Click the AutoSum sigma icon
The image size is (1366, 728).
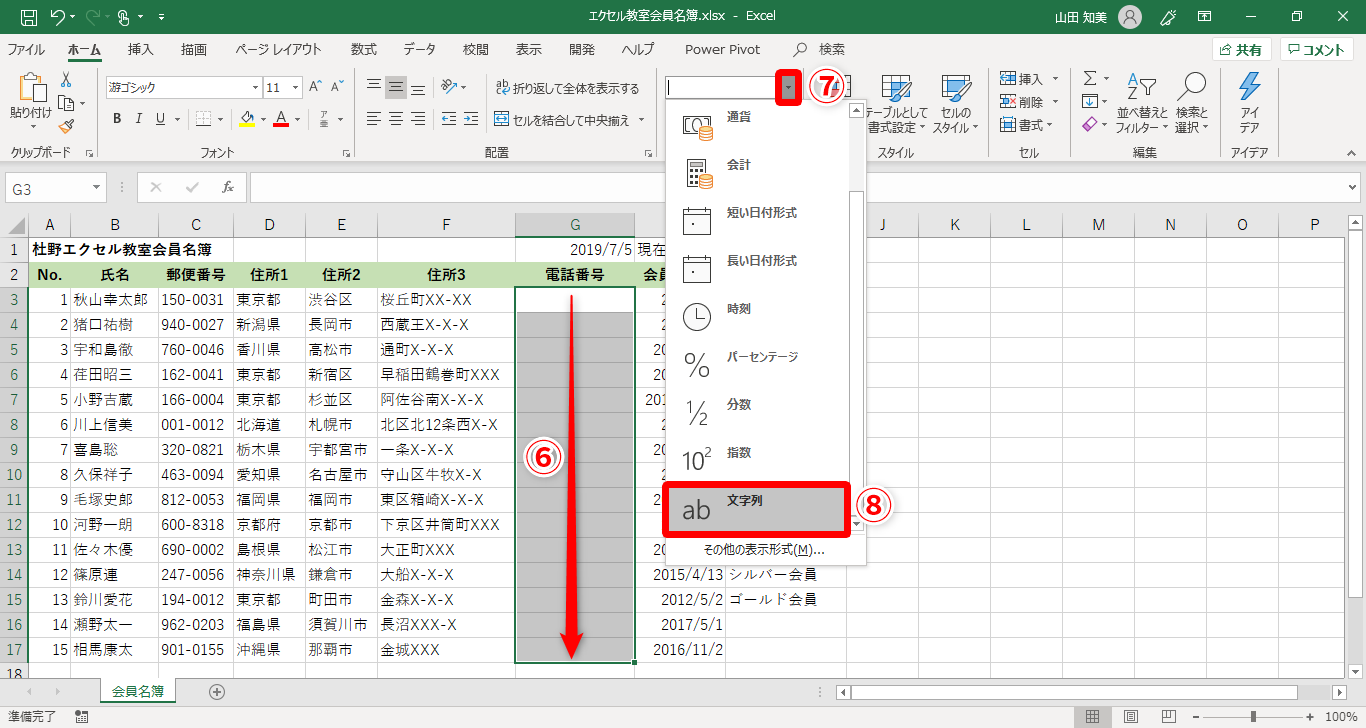(x=1090, y=78)
